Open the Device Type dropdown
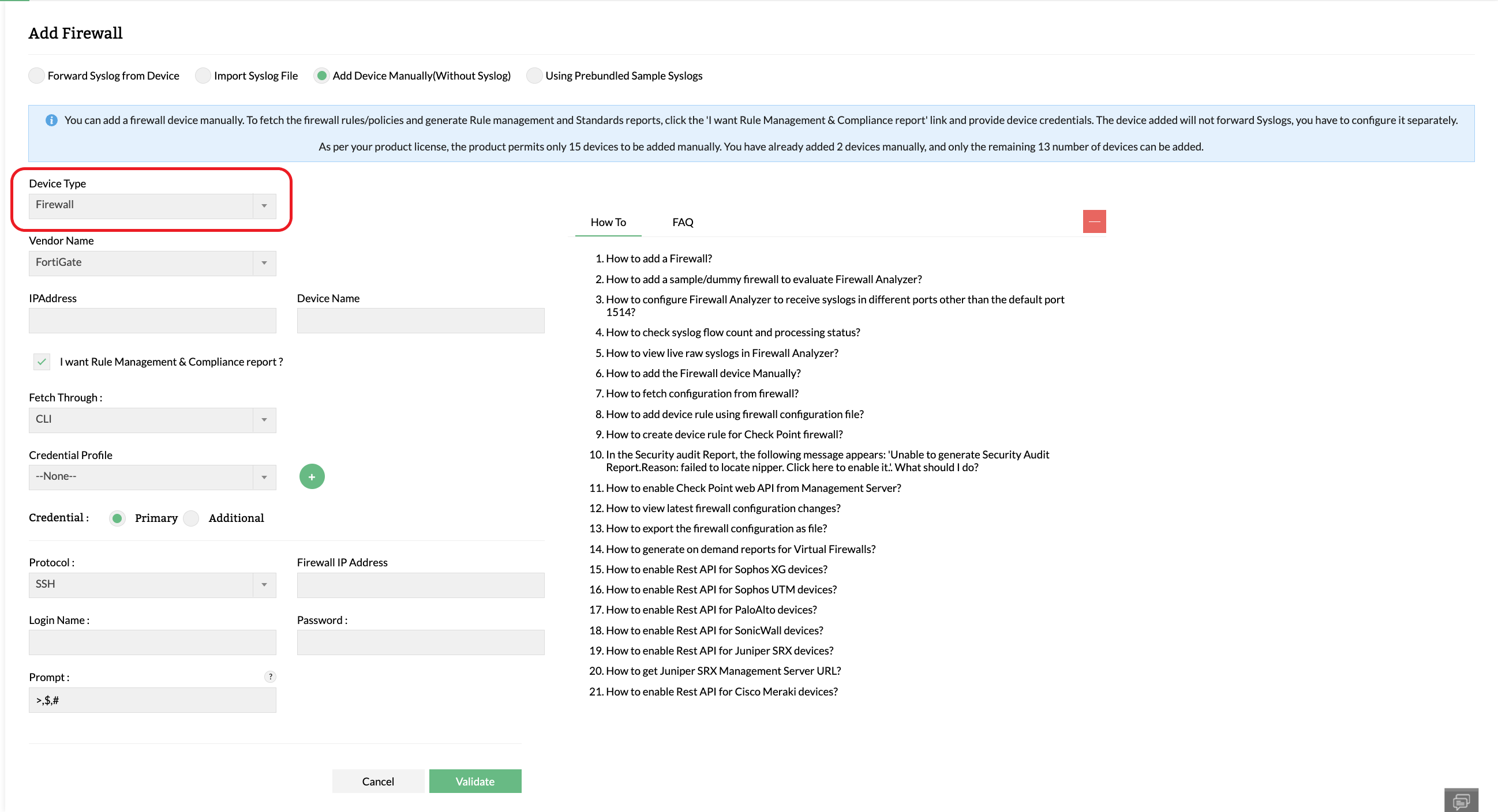1498x812 pixels. pos(152,205)
